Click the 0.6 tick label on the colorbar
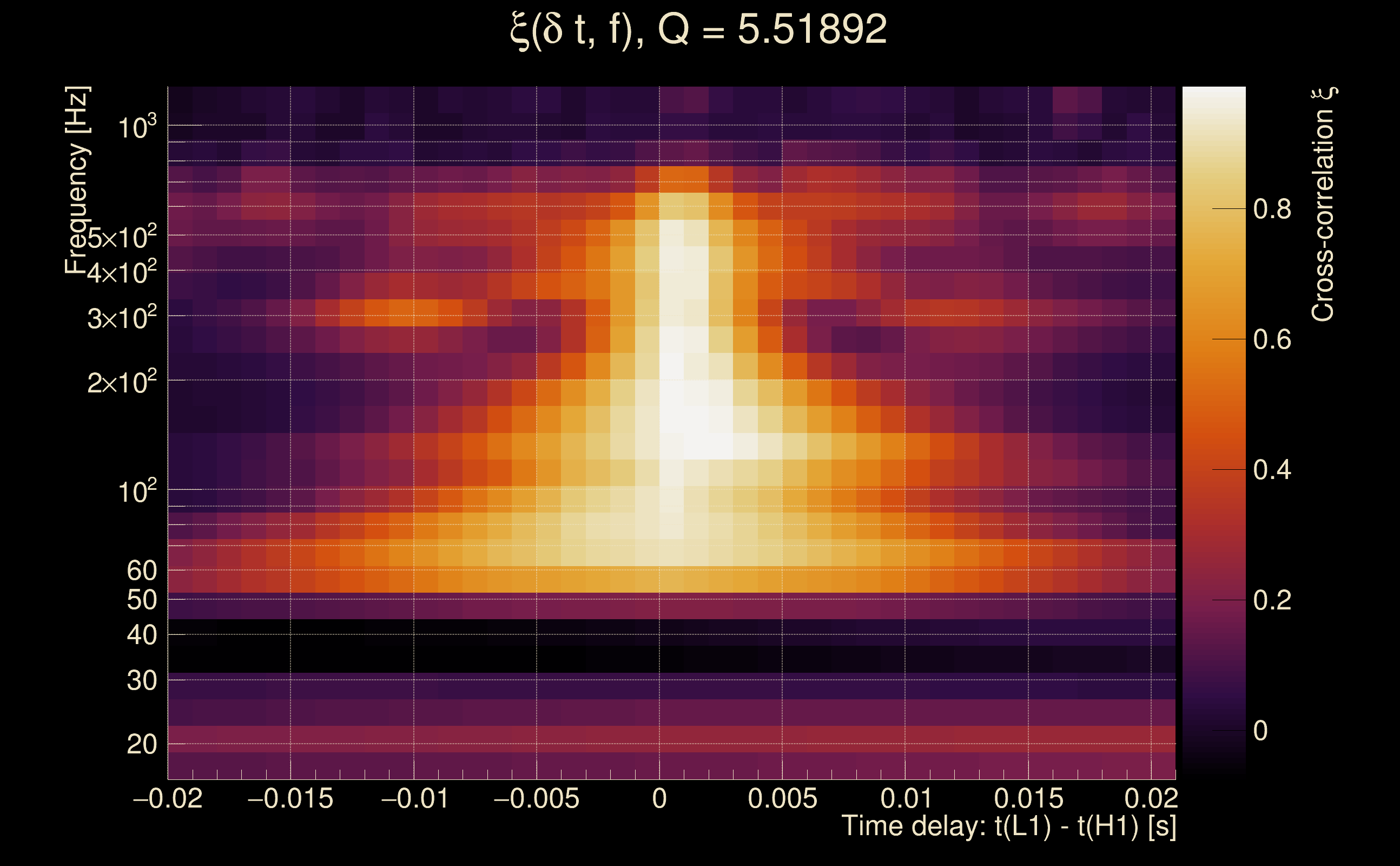1400x866 pixels. (x=1272, y=340)
